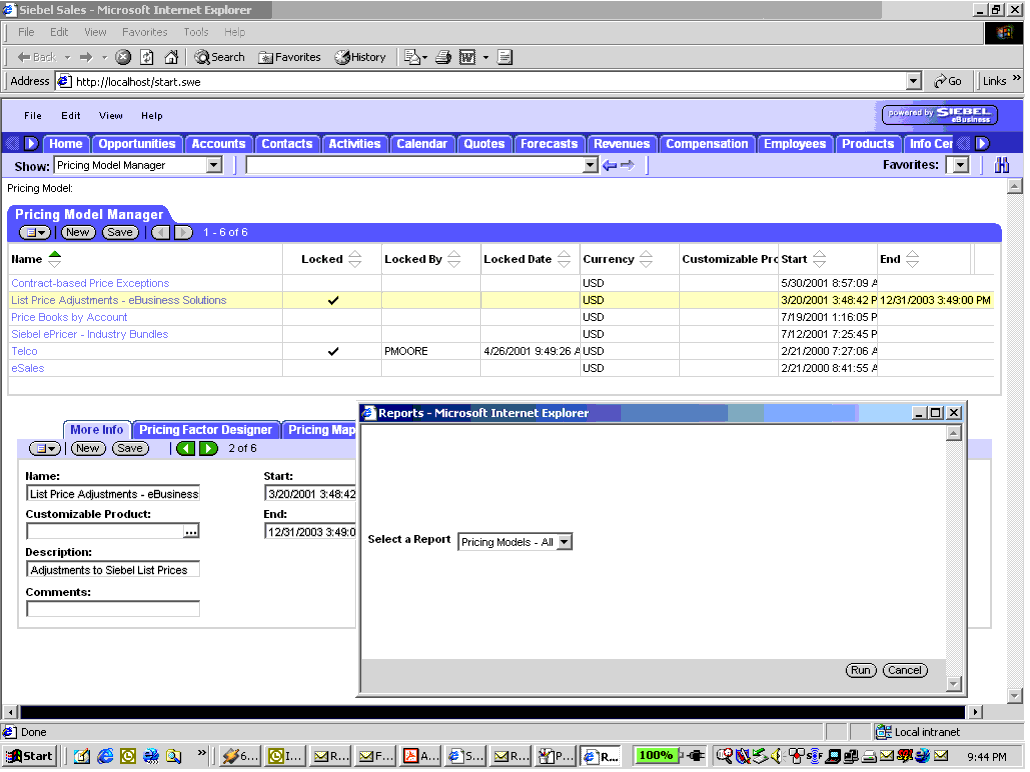Open the Favorites dropdown

tap(961, 165)
